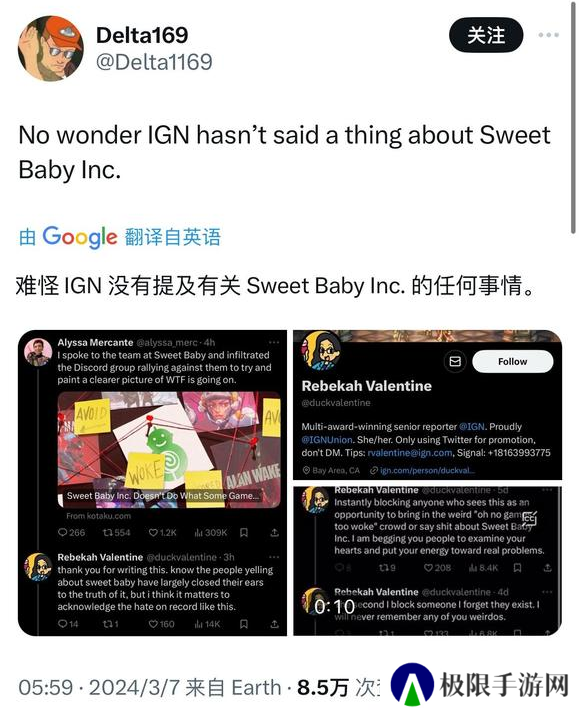Click the vertical scrollbar at right edge
This screenshot has height=710, width=580.
pyautogui.click(x=574, y=118)
